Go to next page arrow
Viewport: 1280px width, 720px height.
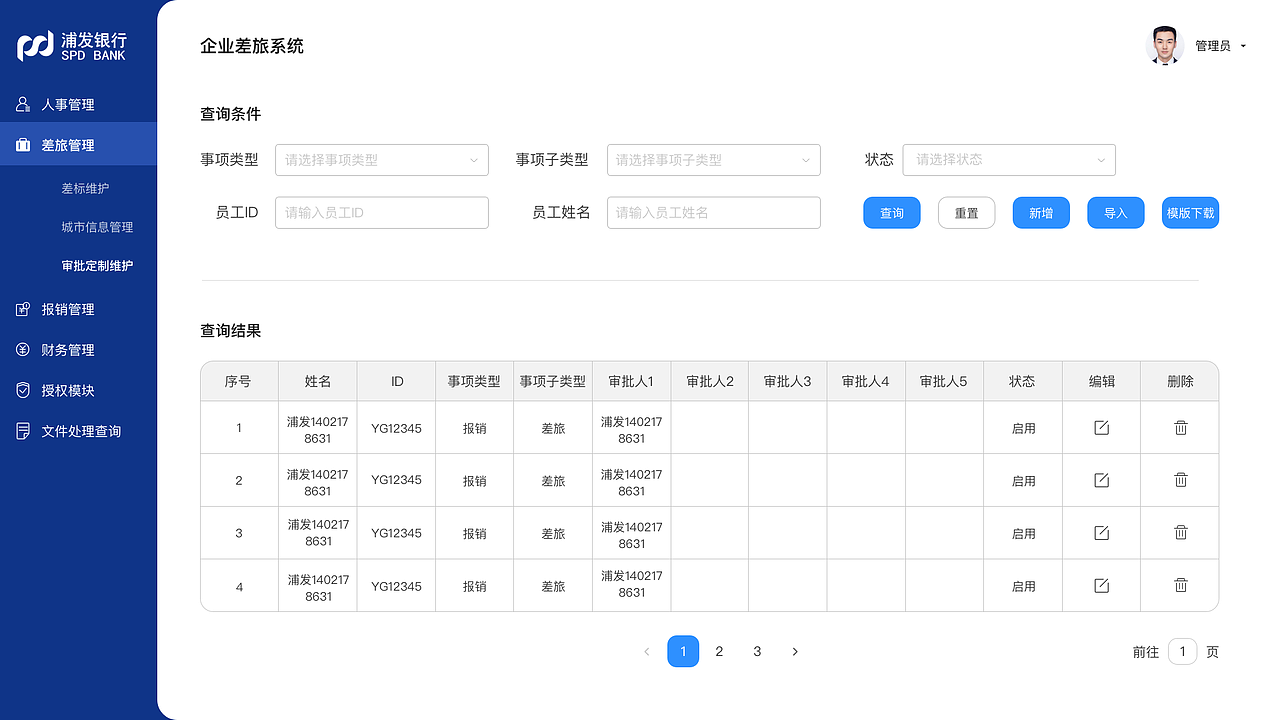[795, 652]
